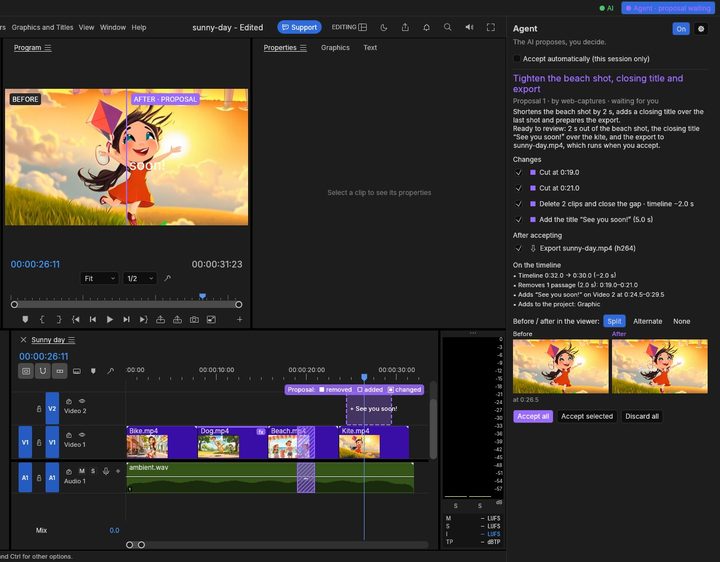Uncheck the Cut at 0:19.0 change
This screenshot has width=720, height=562.
tap(518, 173)
